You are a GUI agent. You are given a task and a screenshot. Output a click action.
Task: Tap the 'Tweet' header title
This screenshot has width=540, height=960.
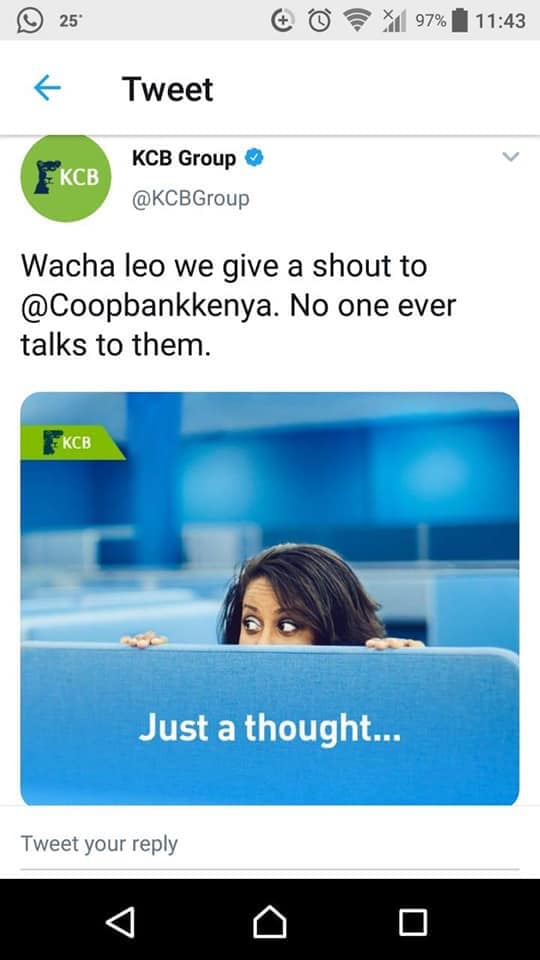[x=168, y=89]
